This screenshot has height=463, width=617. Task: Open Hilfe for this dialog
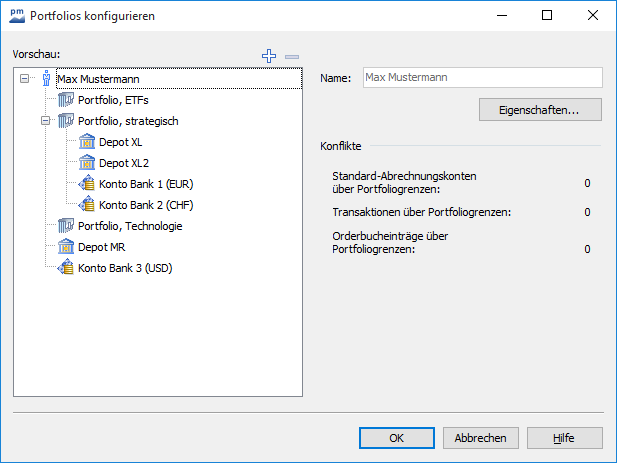click(564, 438)
